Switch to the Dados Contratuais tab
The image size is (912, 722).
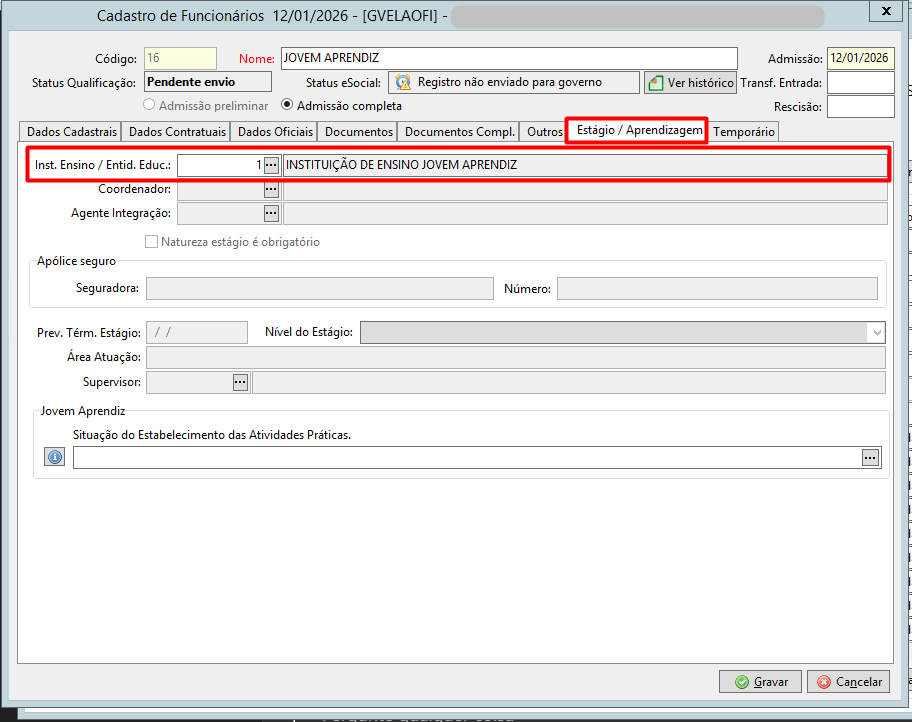(x=177, y=132)
